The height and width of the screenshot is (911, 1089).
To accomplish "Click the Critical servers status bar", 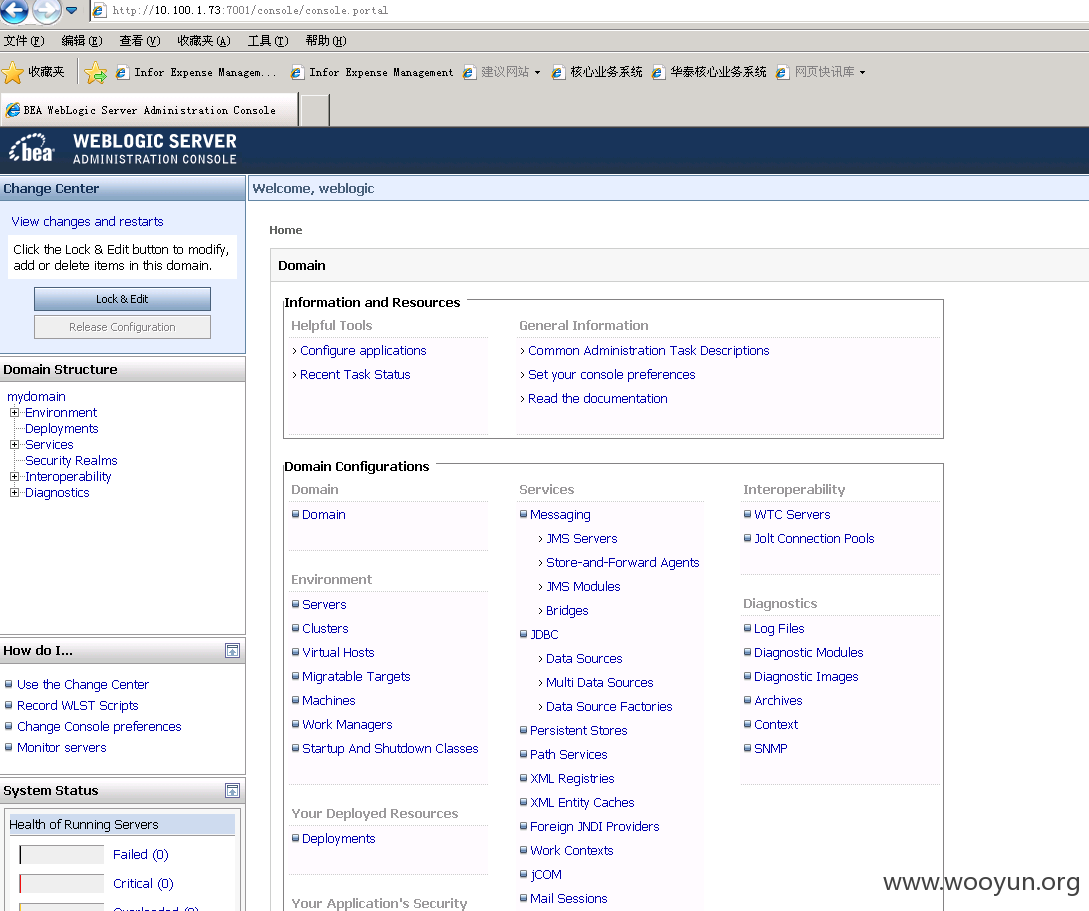I will click(x=62, y=884).
